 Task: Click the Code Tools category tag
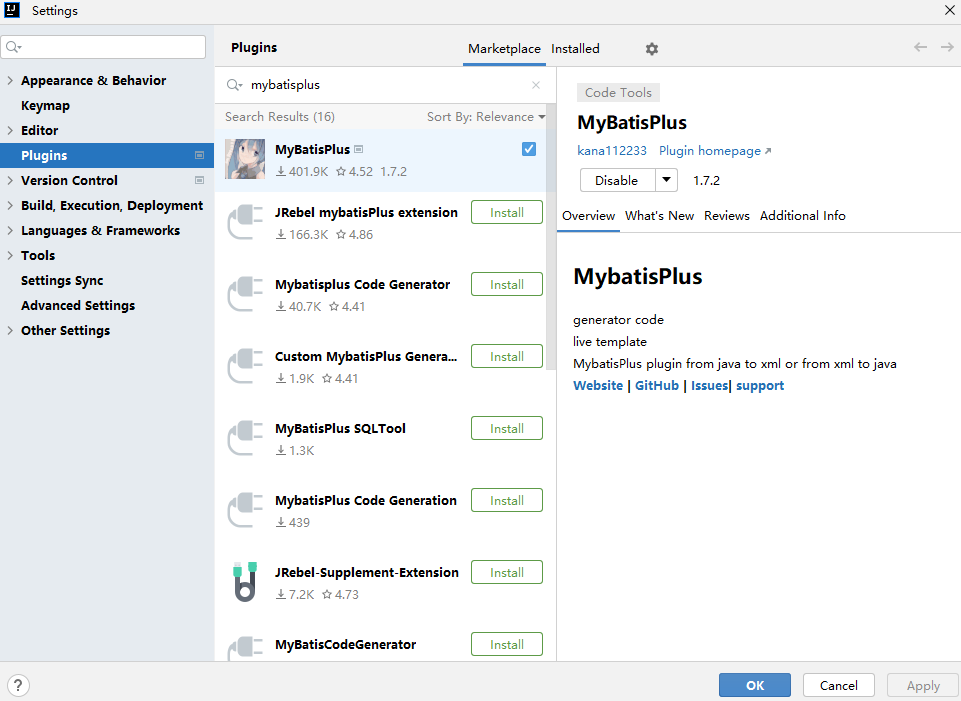[618, 93]
